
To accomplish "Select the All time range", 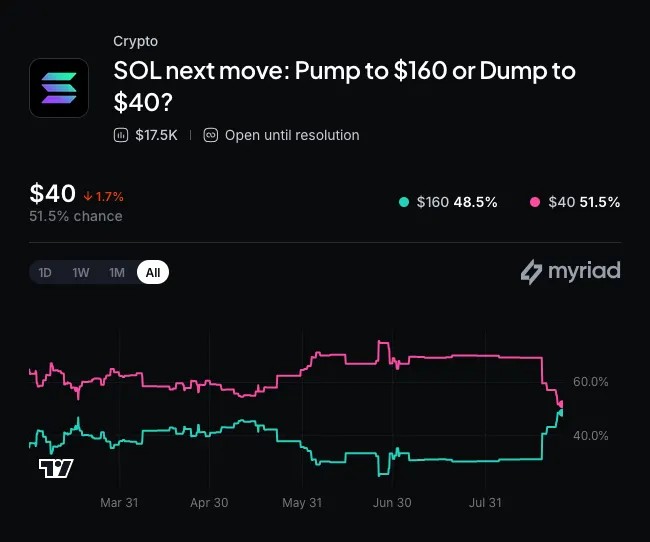I will (x=153, y=272).
